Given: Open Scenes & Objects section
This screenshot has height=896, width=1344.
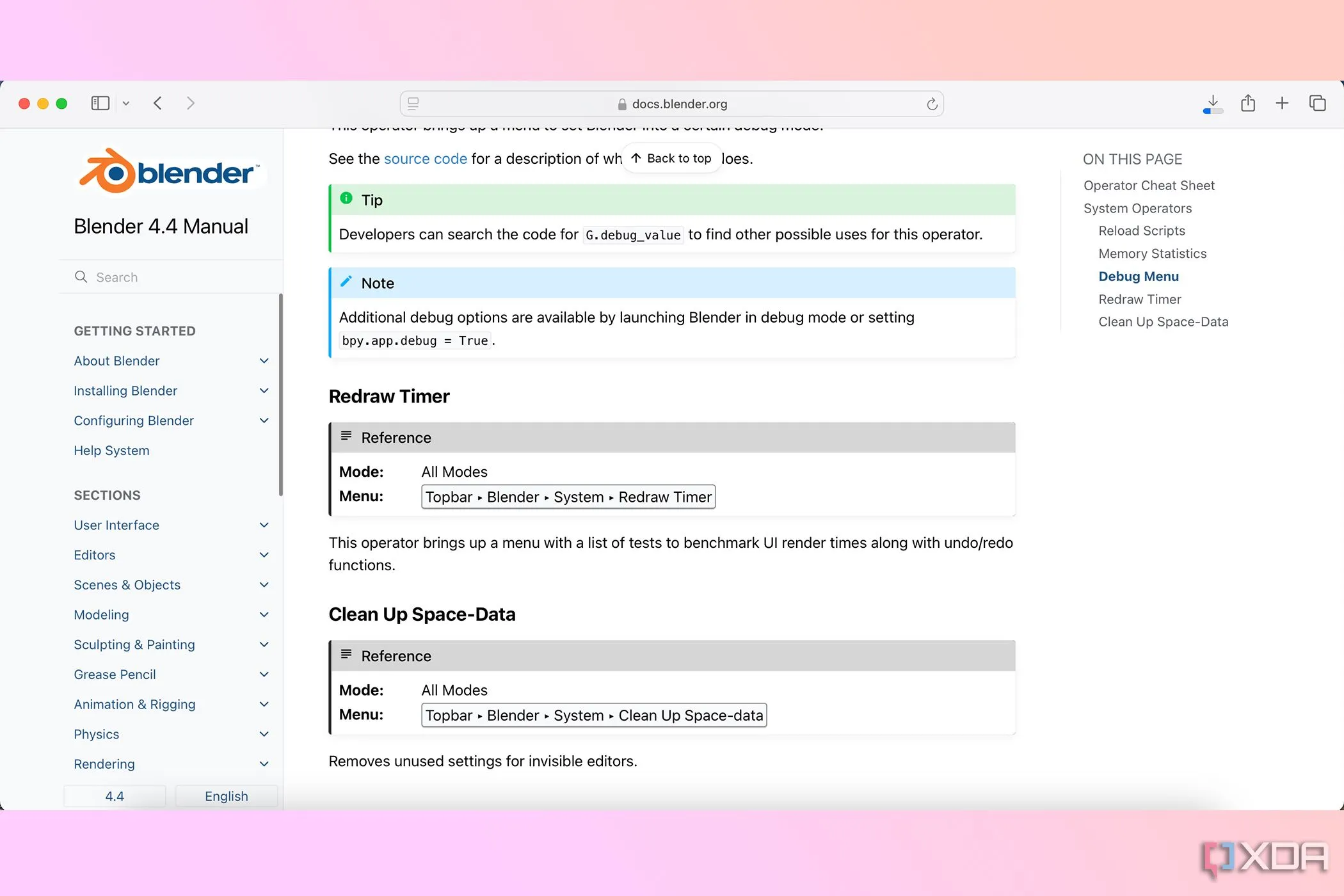Looking at the screenshot, I should [127, 585].
